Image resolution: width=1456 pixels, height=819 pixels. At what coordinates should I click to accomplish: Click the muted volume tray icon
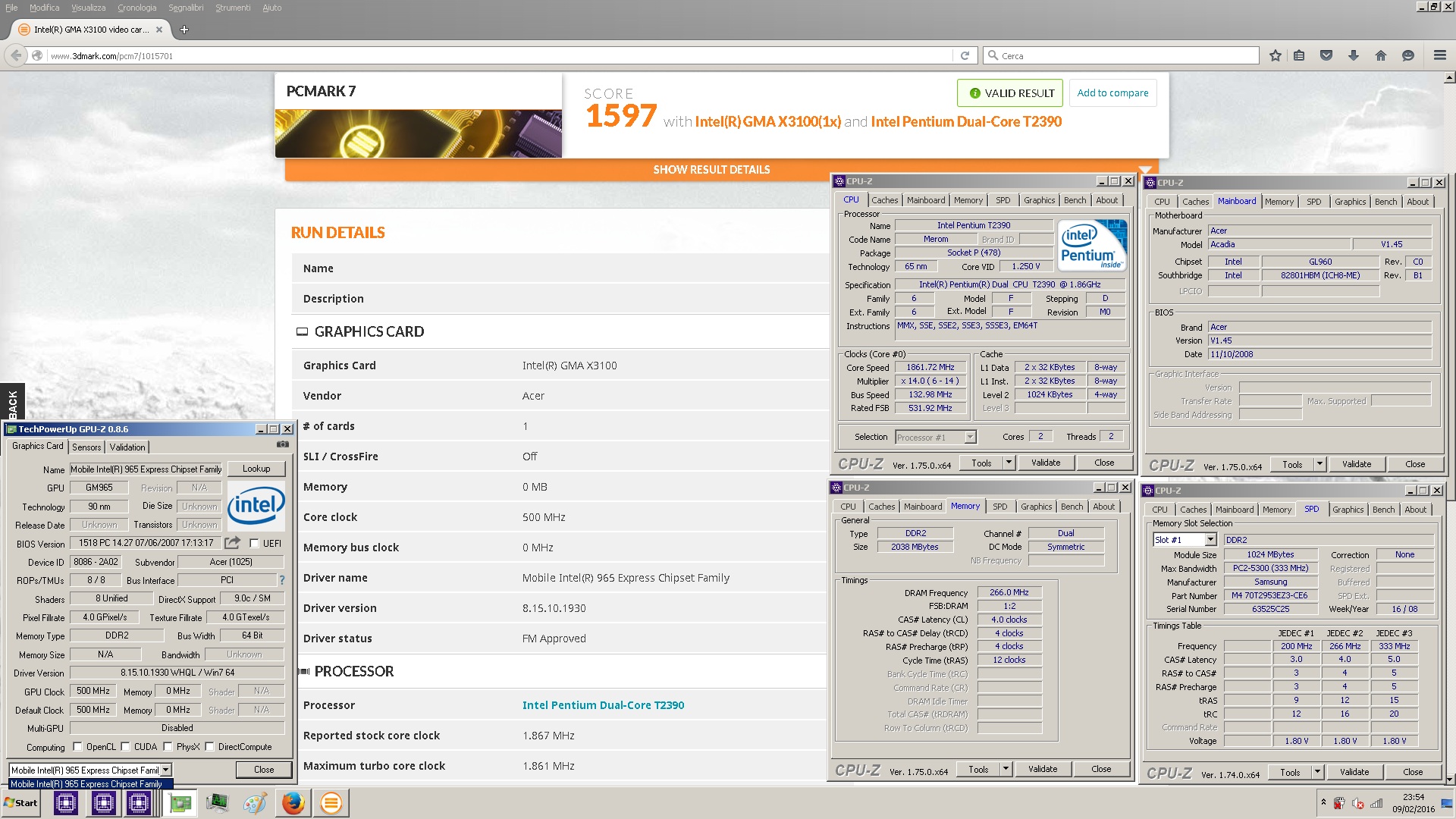[1358, 803]
